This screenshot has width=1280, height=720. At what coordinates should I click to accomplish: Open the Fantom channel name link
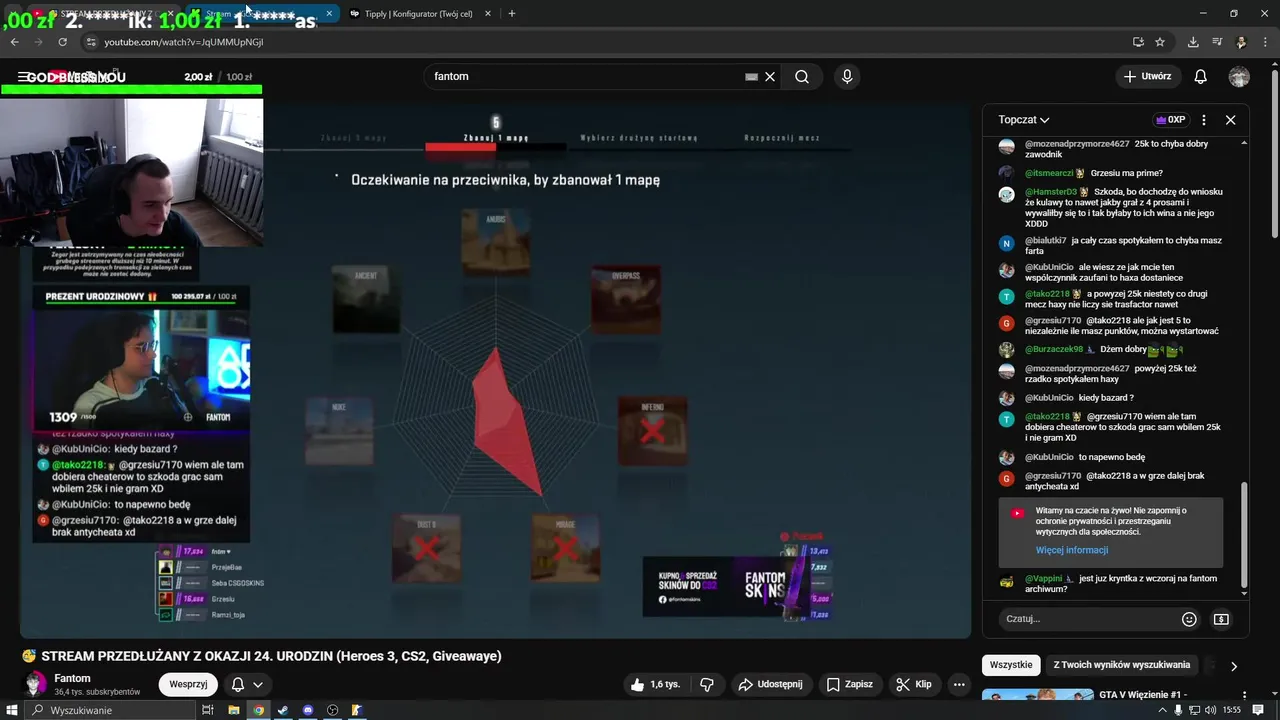[x=72, y=678]
